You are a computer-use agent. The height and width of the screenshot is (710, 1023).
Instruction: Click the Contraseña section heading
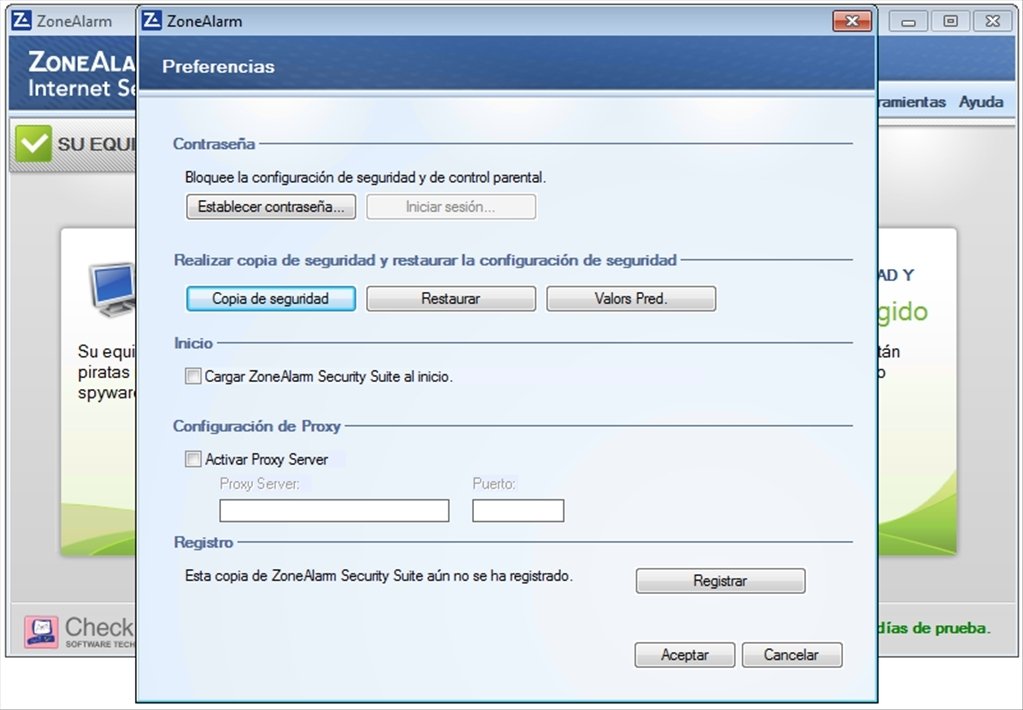214,144
